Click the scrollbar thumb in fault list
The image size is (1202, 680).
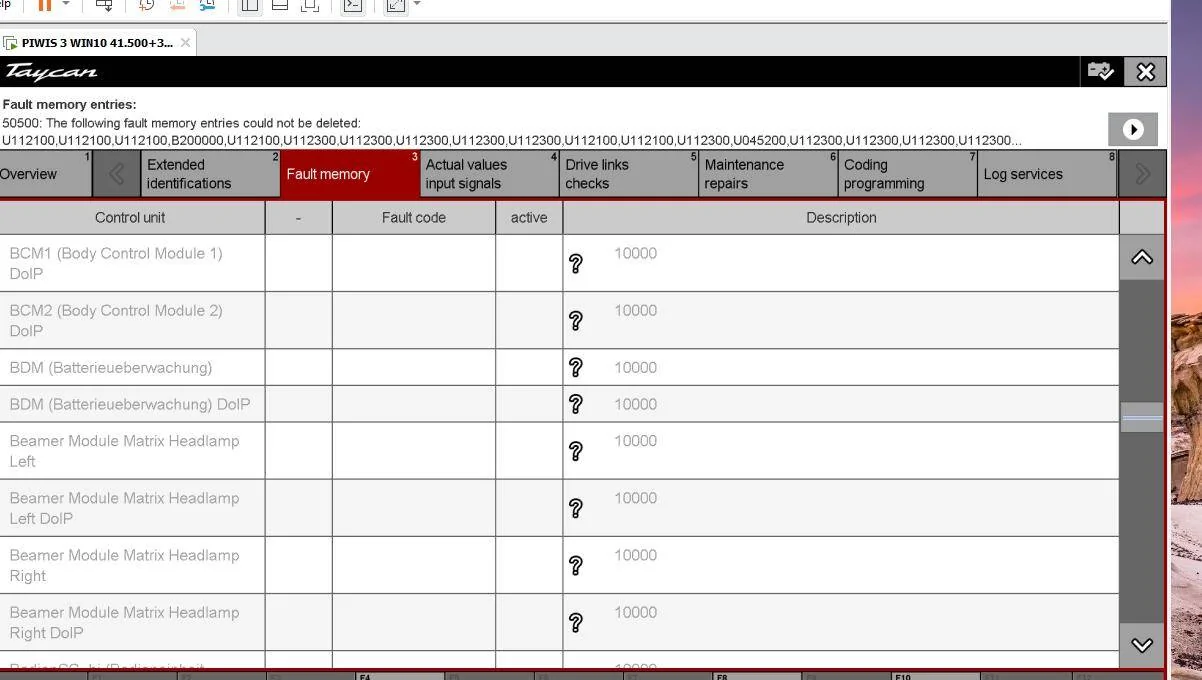point(1142,418)
